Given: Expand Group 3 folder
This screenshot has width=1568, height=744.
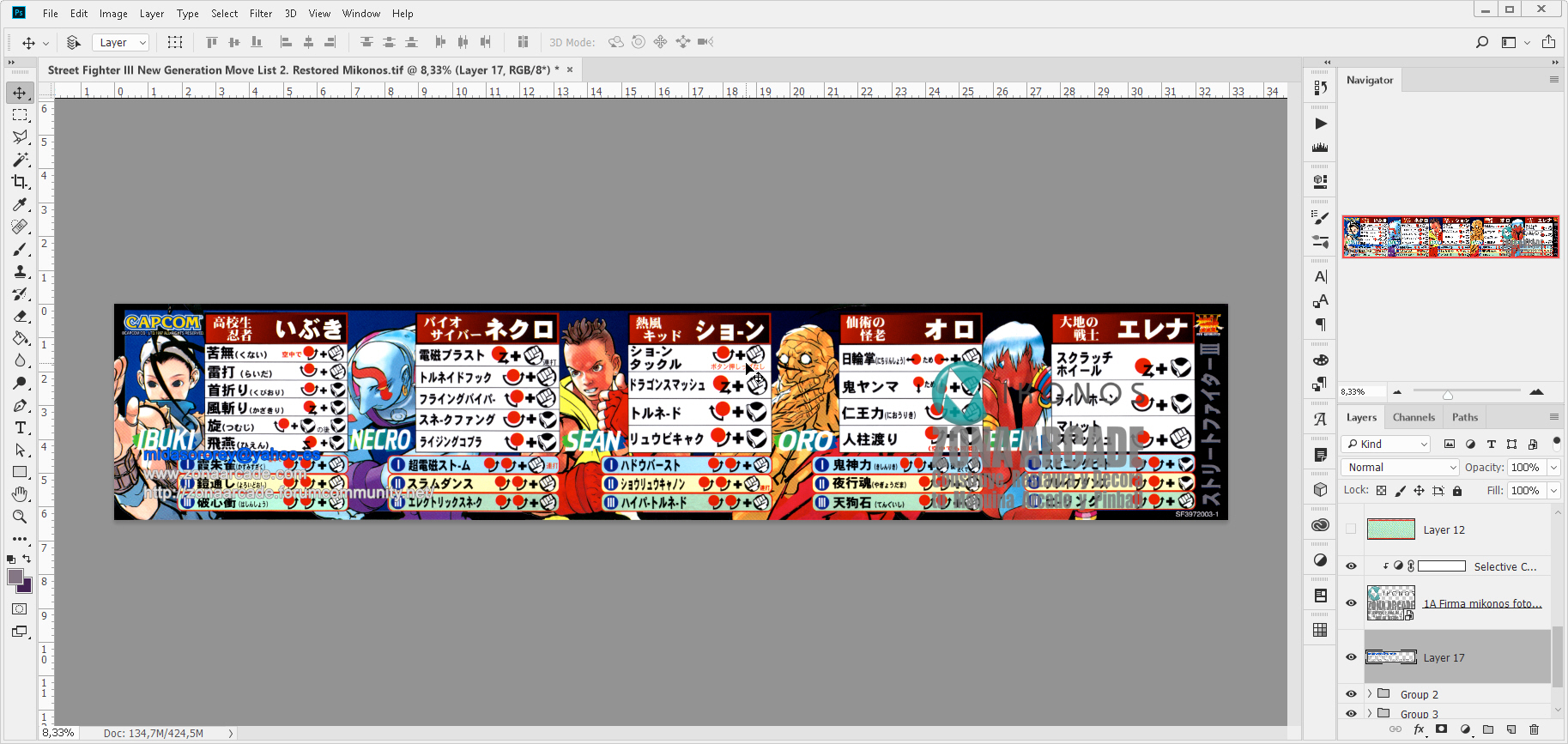Looking at the screenshot, I should coord(1370,714).
